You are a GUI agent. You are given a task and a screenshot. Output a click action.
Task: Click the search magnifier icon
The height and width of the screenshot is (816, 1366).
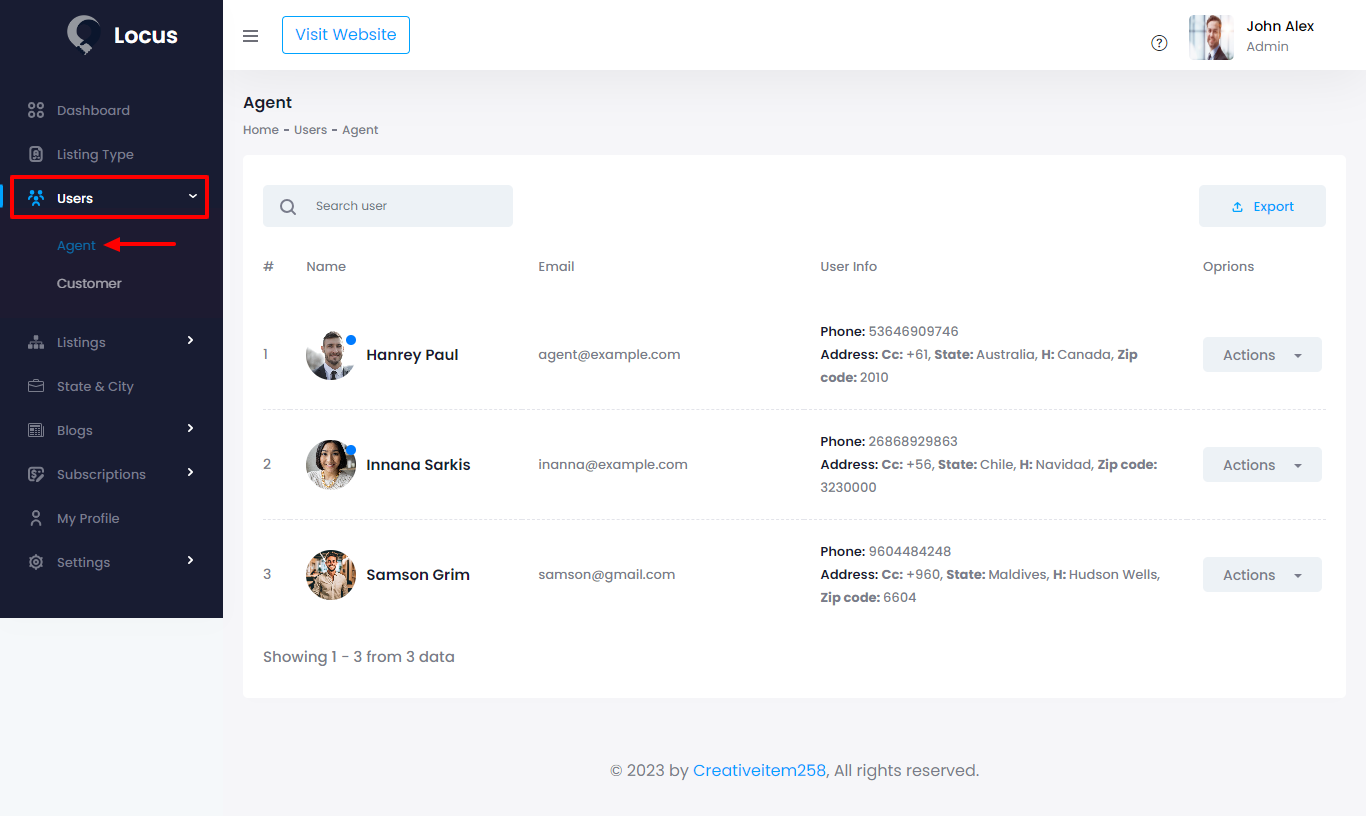(x=288, y=205)
